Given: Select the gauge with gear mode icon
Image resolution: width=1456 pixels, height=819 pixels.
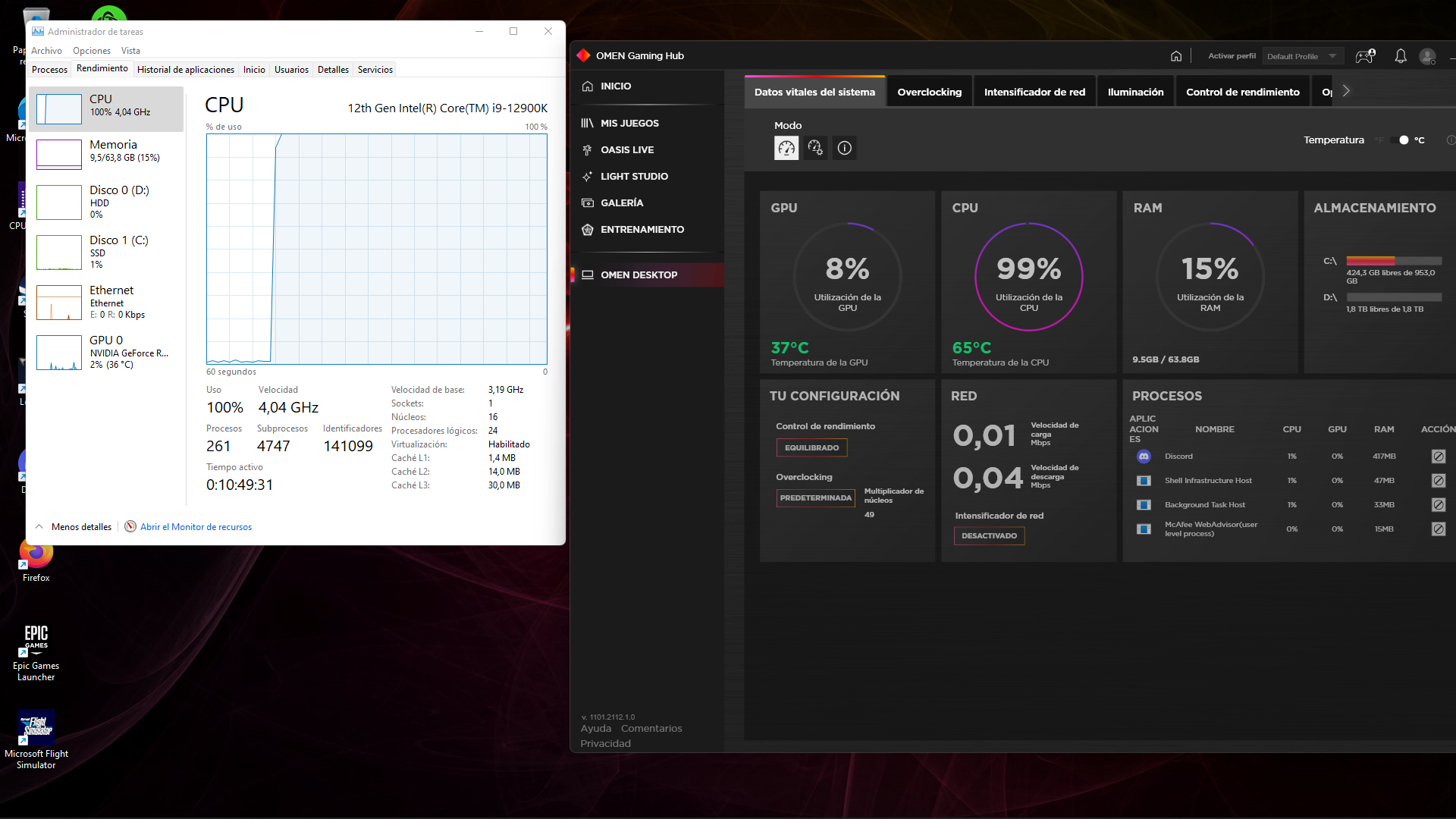Looking at the screenshot, I should coord(815,148).
